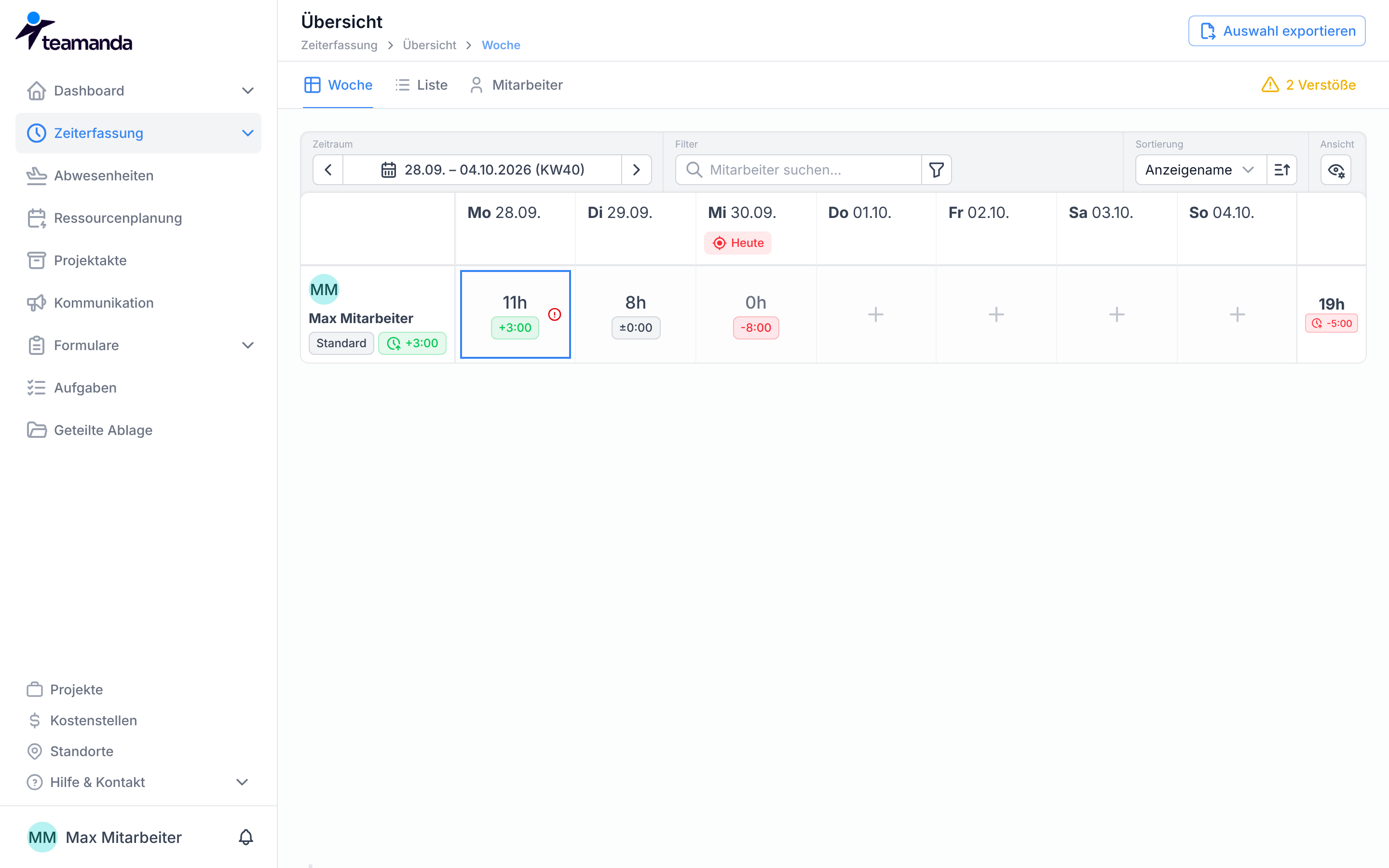Open the Abwesenheiten section
The image size is (1389, 868).
pos(138,176)
